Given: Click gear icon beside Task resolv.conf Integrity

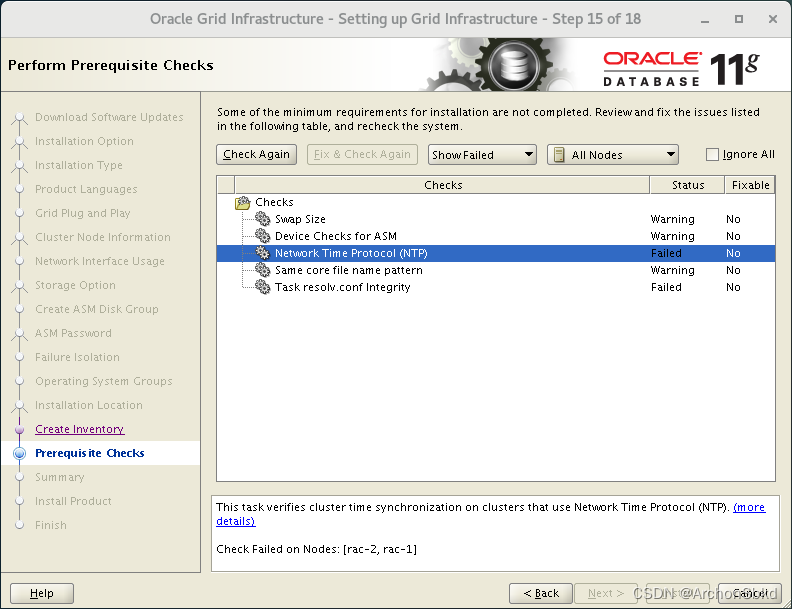Looking at the screenshot, I should point(263,287).
